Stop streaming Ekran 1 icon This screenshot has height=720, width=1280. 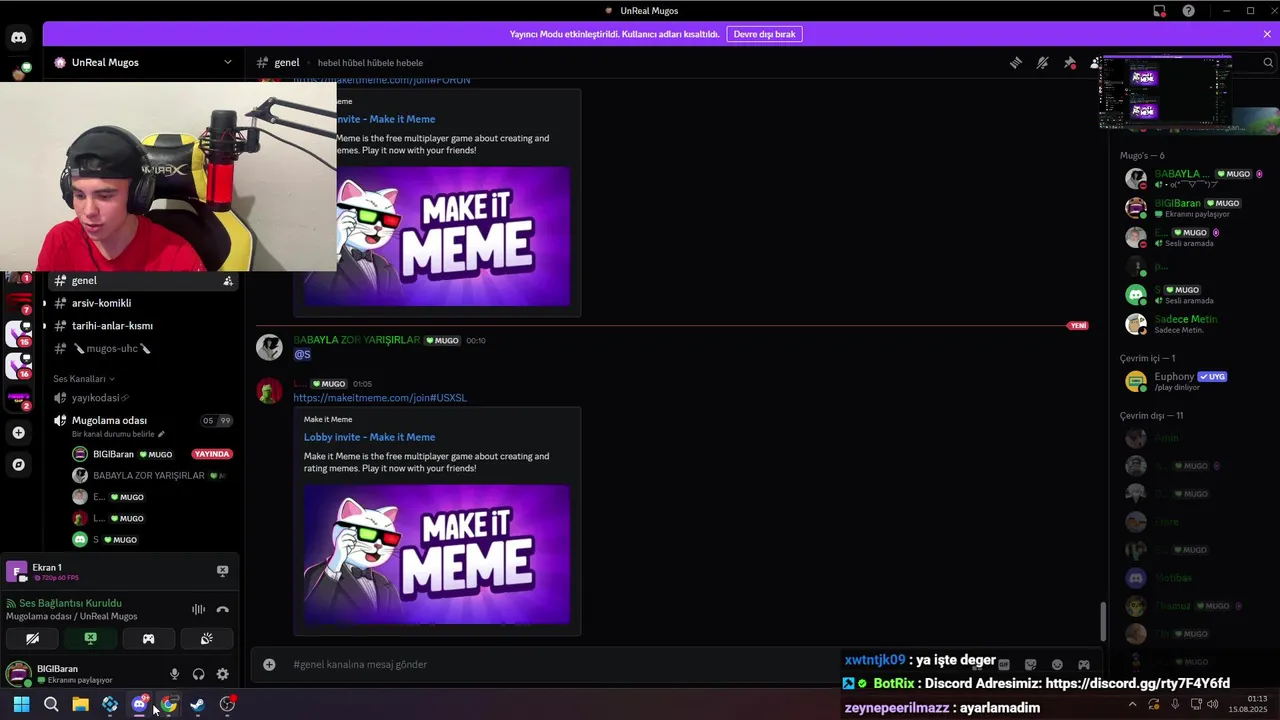tap(222, 571)
